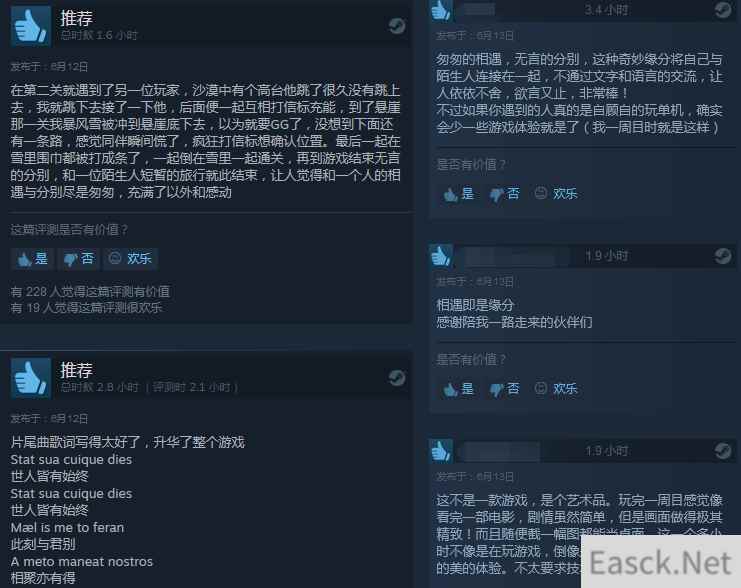Vote 否 on the 228-helpful review
741x588 pixels.
(78, 259)
